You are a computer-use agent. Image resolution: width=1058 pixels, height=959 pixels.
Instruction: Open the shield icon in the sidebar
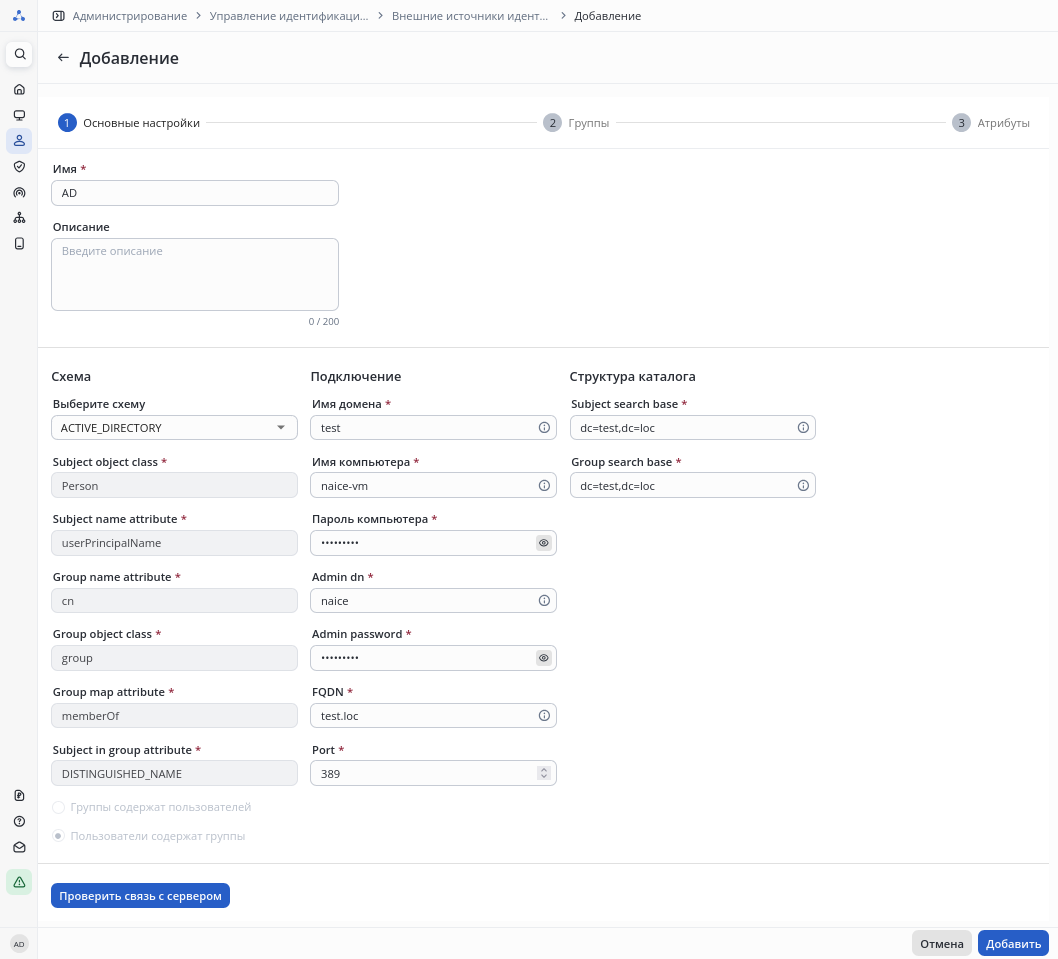coord(19,166)
